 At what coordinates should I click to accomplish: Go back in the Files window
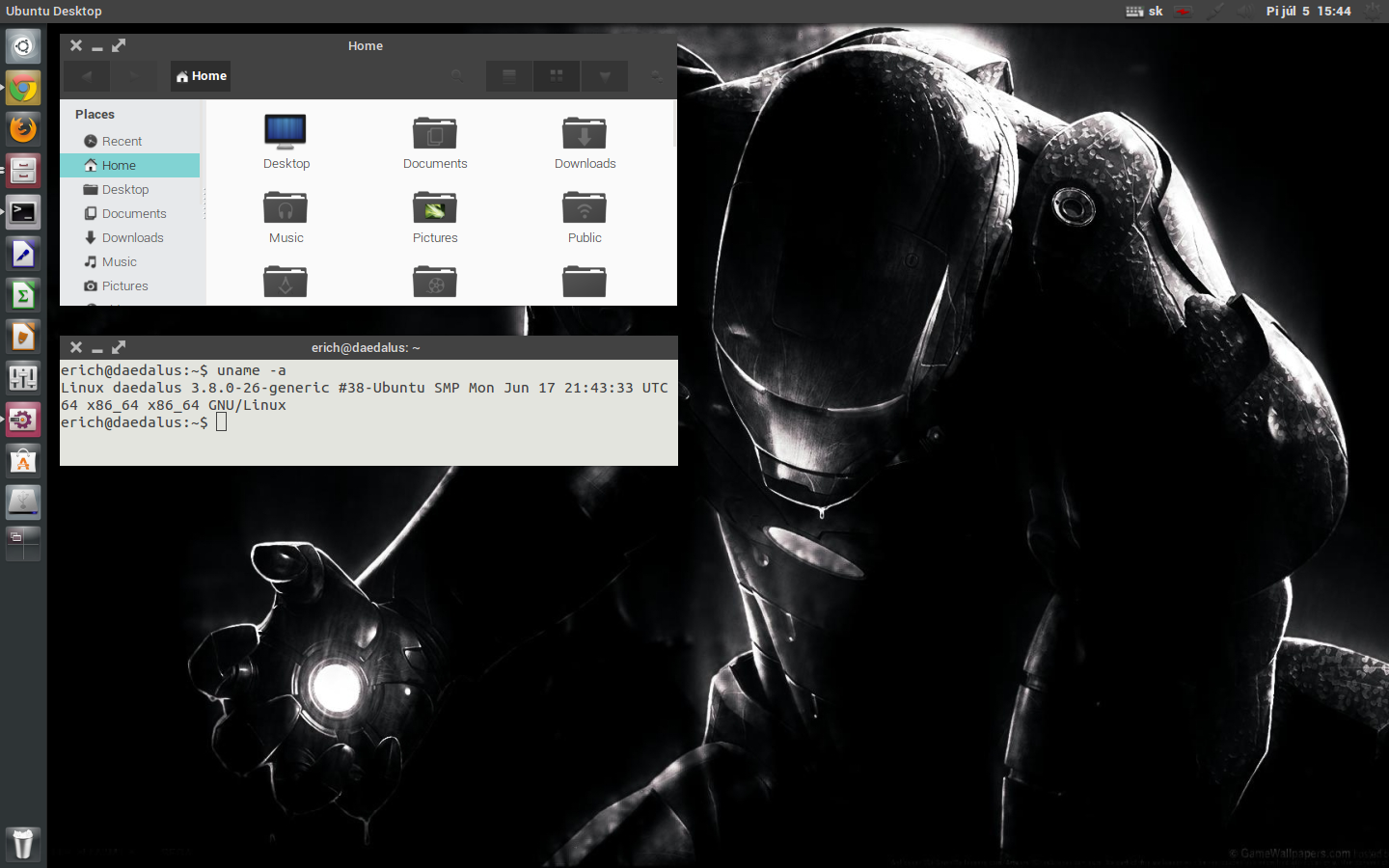(x=87, y=76)
